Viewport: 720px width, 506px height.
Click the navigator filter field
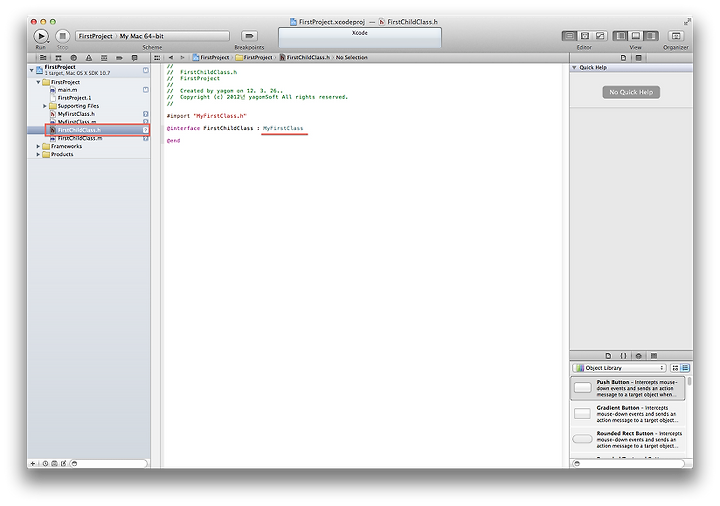click(109, 464)
